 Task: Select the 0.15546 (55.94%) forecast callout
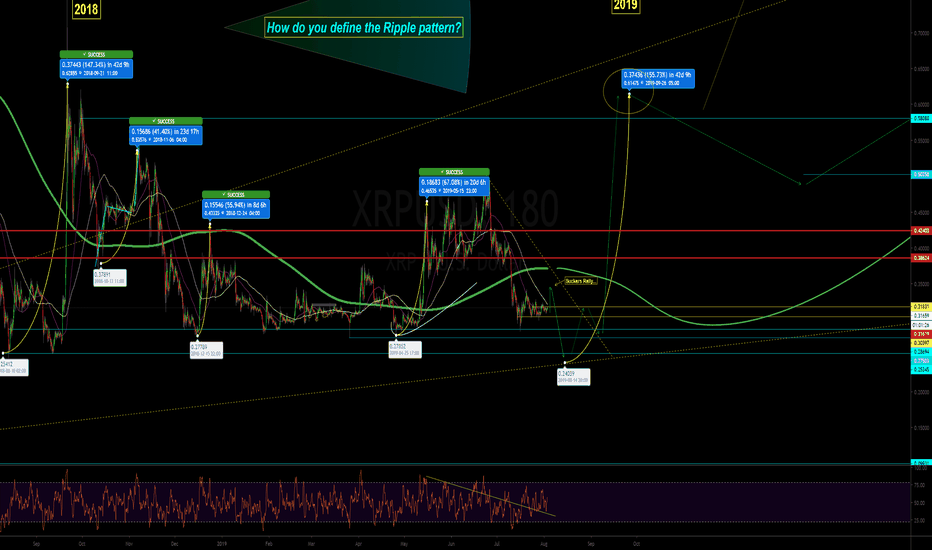tap(236, 209)
